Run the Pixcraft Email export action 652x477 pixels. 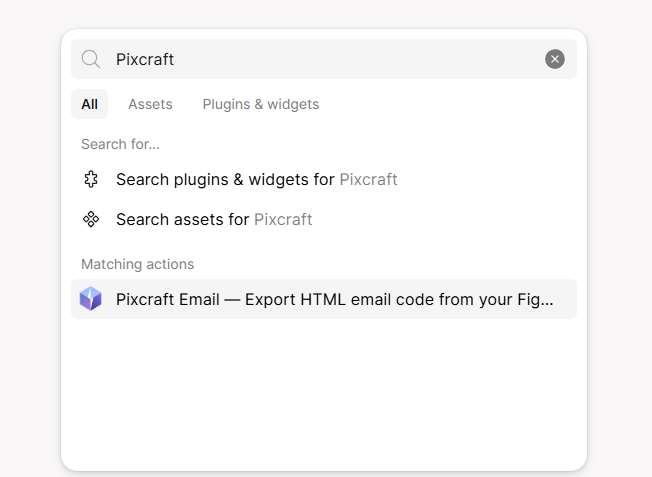(324, 299)
